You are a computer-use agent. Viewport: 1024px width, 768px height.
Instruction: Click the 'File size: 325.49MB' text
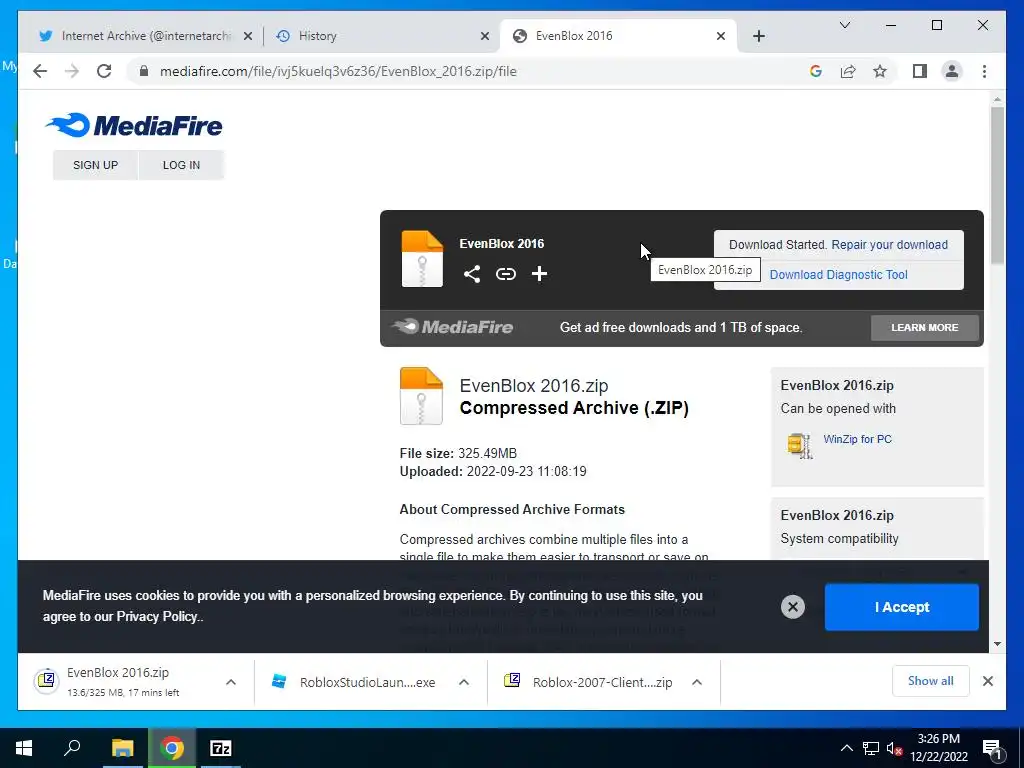[458, 453]
